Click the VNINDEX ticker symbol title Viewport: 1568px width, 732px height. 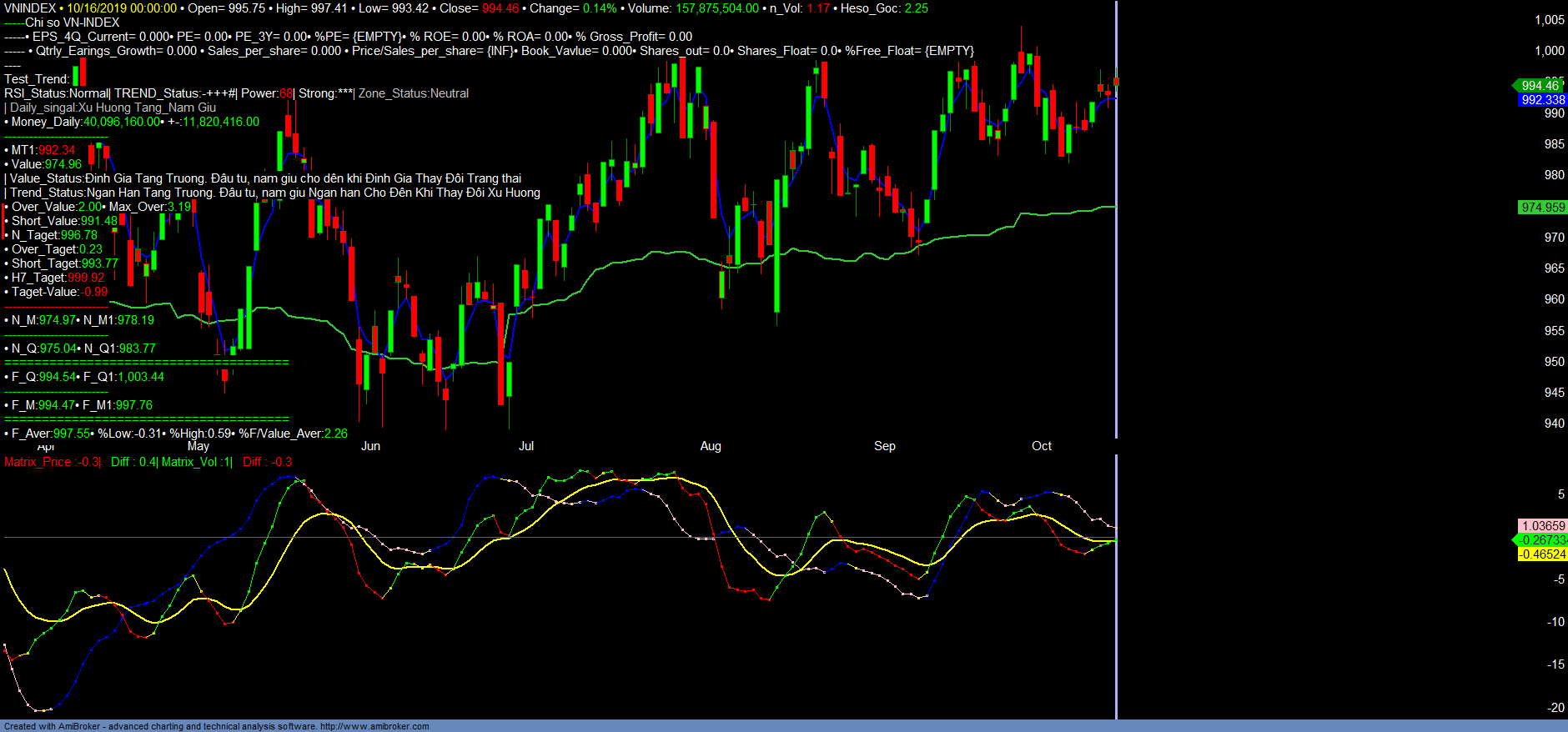pyautogui.click(x=30, y=8)
